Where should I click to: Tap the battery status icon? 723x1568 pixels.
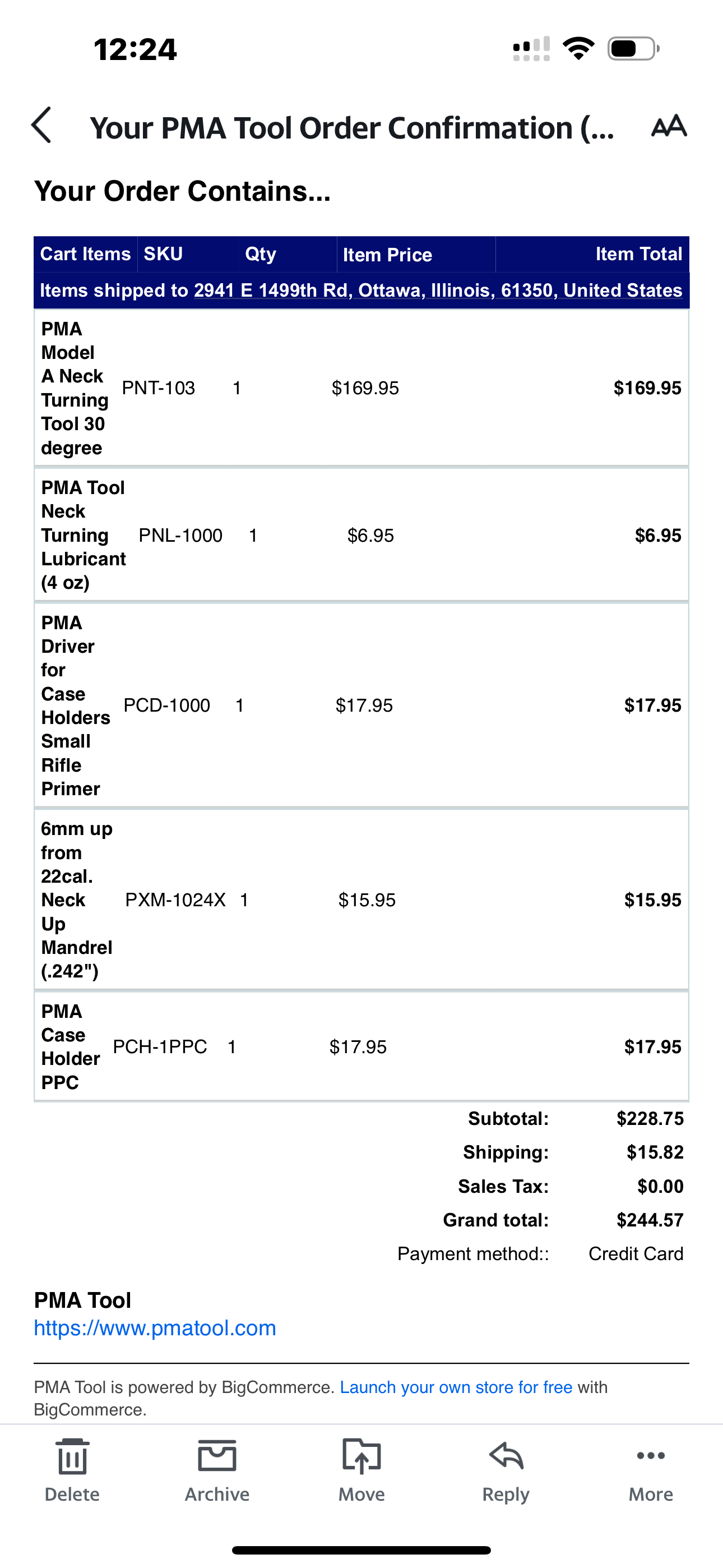tap(633, 49)
